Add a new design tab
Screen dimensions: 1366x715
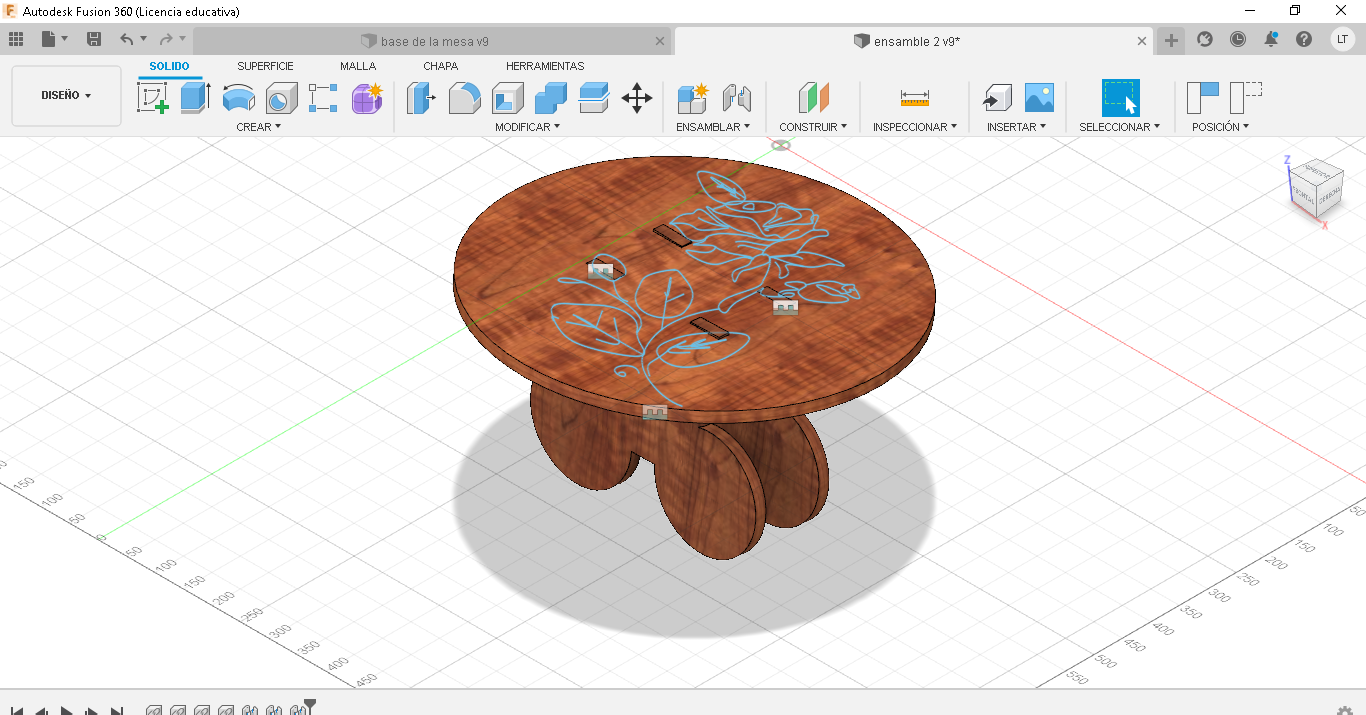click(x=1171, y=40)
